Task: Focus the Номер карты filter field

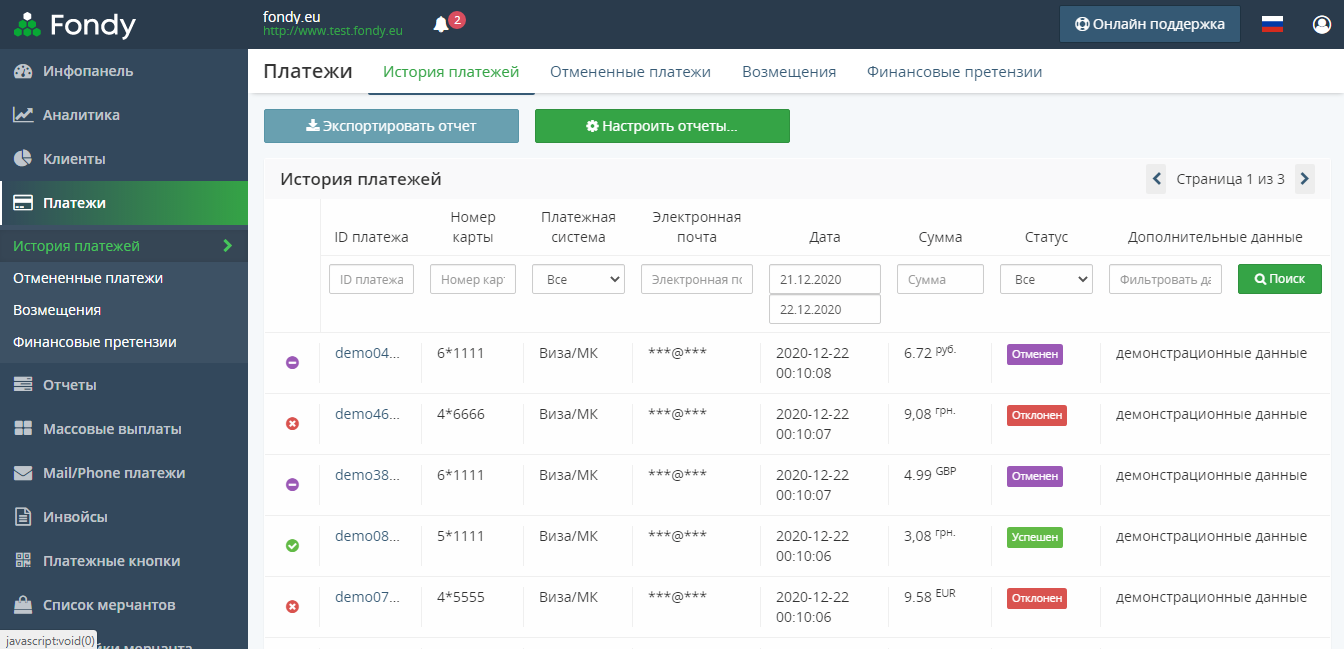Action: tap(473, 279)
